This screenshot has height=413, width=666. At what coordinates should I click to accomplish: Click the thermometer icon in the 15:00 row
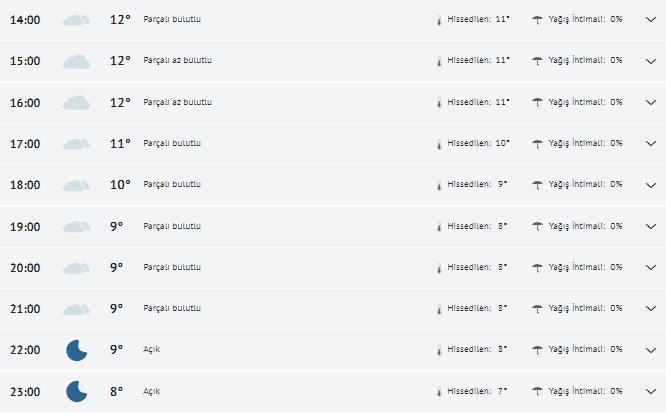click(438, 61)
